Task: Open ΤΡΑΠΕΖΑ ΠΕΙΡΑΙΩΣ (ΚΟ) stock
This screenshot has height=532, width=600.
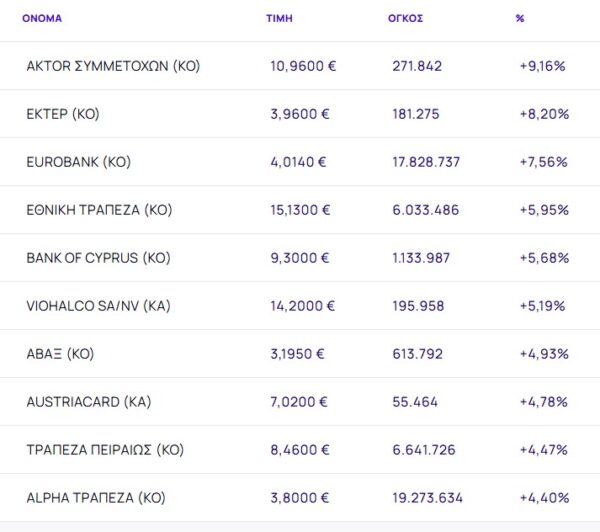Action: 105,450
